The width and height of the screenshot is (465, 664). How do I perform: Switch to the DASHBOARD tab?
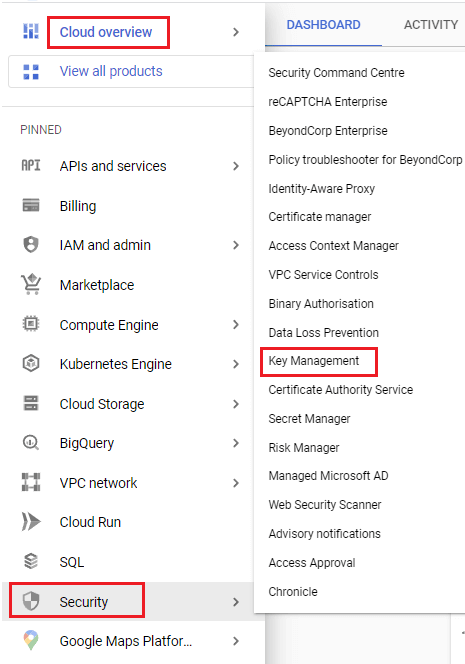[x=324, y=25]
